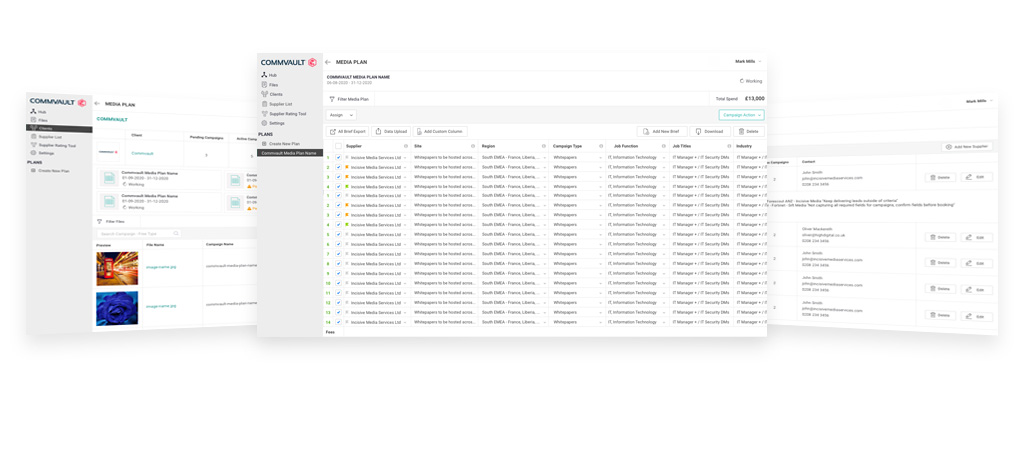Viewport: 1024px width, 450px height.
Task: Click the Search Campaign field in the left window
Action: (138, 233)
